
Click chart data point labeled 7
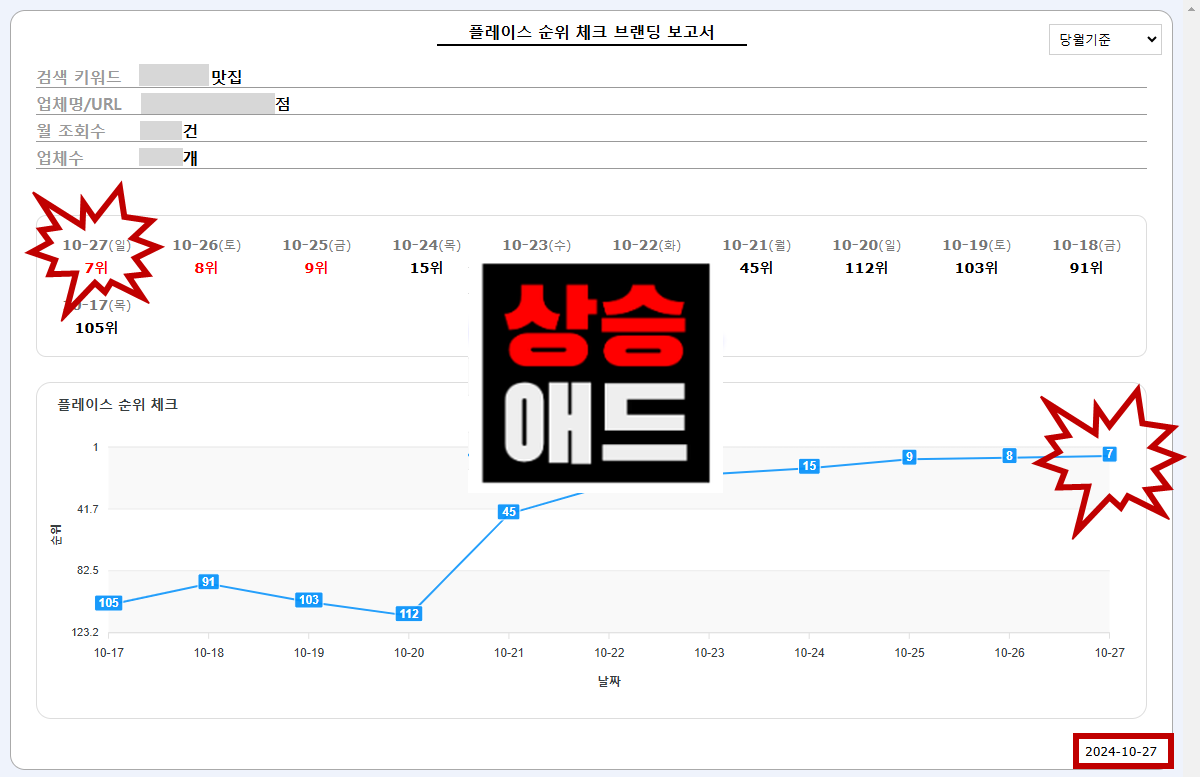(x=1109, y=454)
